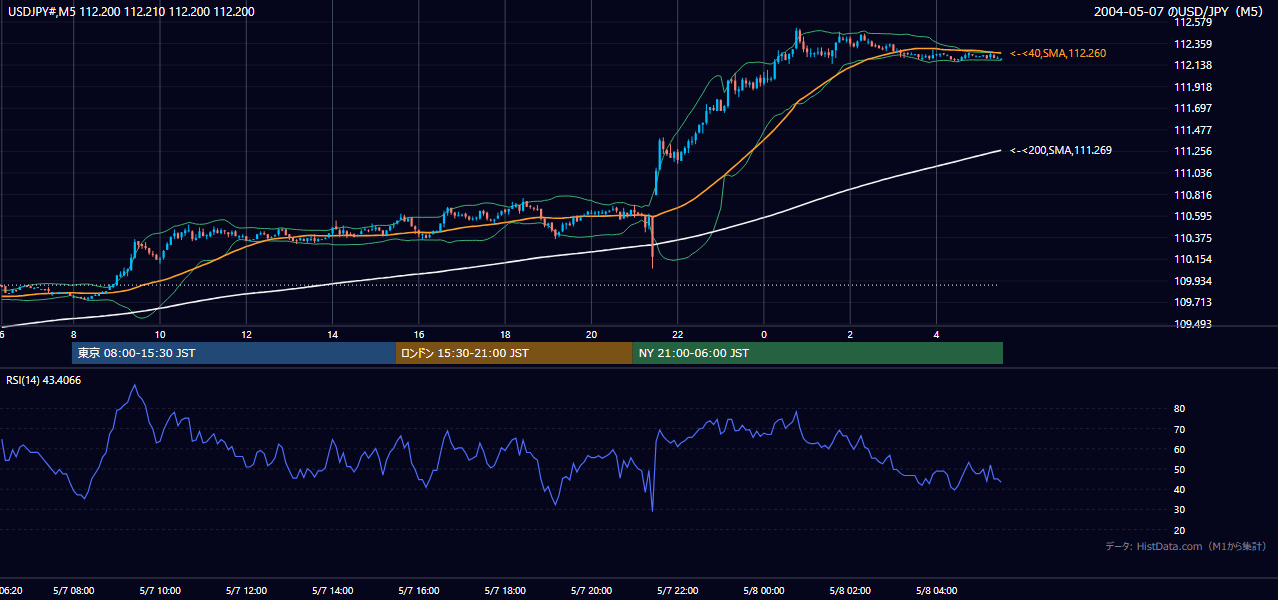Click RSI scale value 60
Screen dimensions: 1278x600
click(x=1180, y=449)
